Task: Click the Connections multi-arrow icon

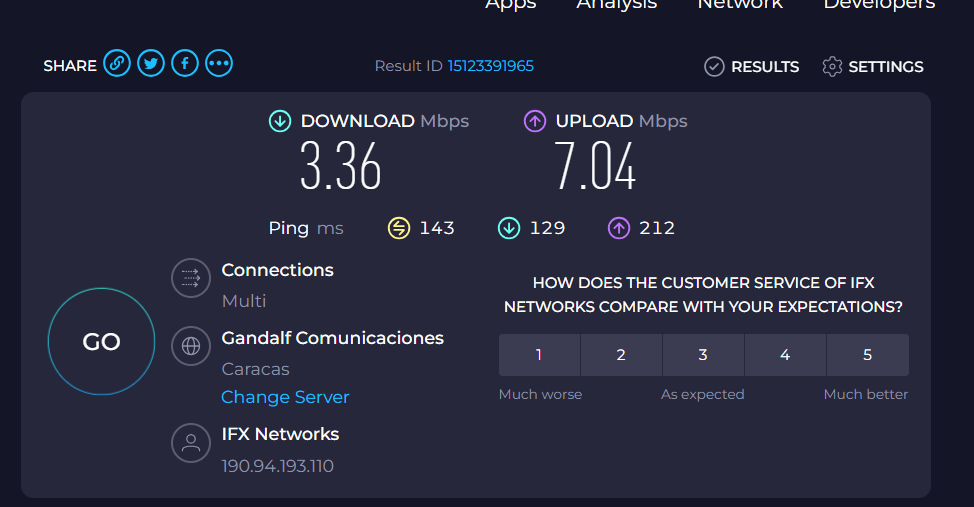Action: (x=191, y=278)
